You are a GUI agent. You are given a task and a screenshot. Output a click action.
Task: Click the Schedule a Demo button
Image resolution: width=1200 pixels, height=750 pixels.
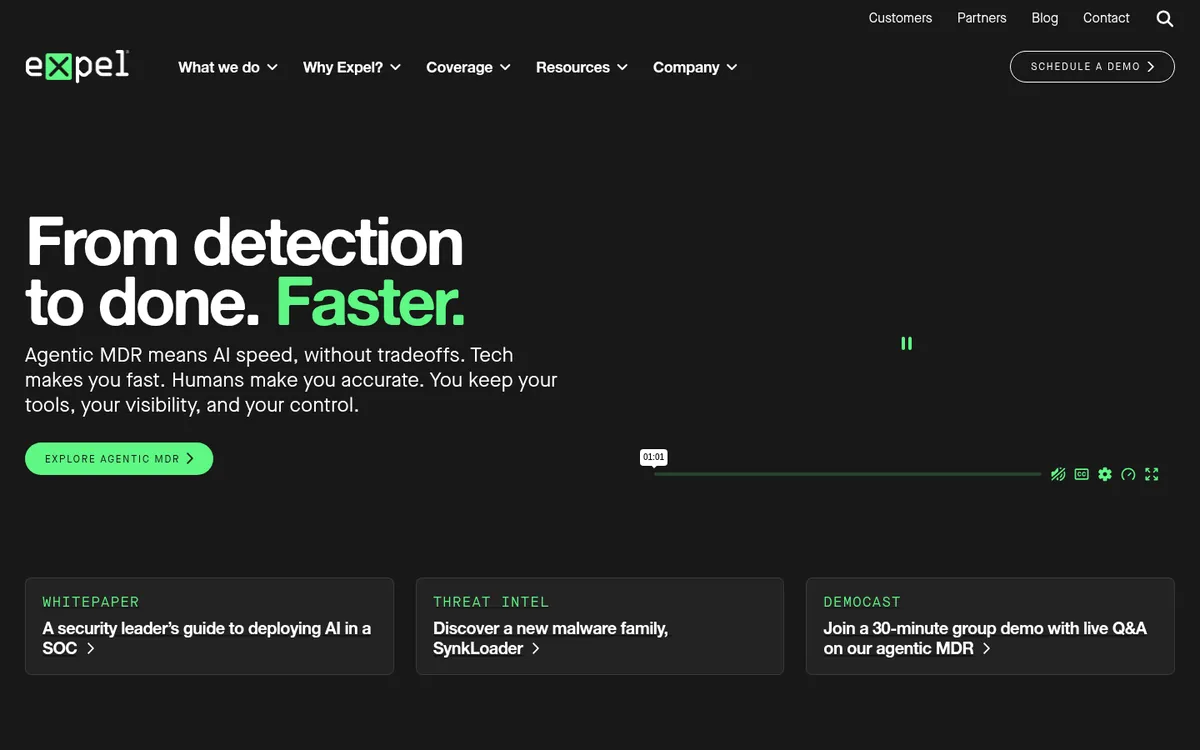(x=1092, y=66)
